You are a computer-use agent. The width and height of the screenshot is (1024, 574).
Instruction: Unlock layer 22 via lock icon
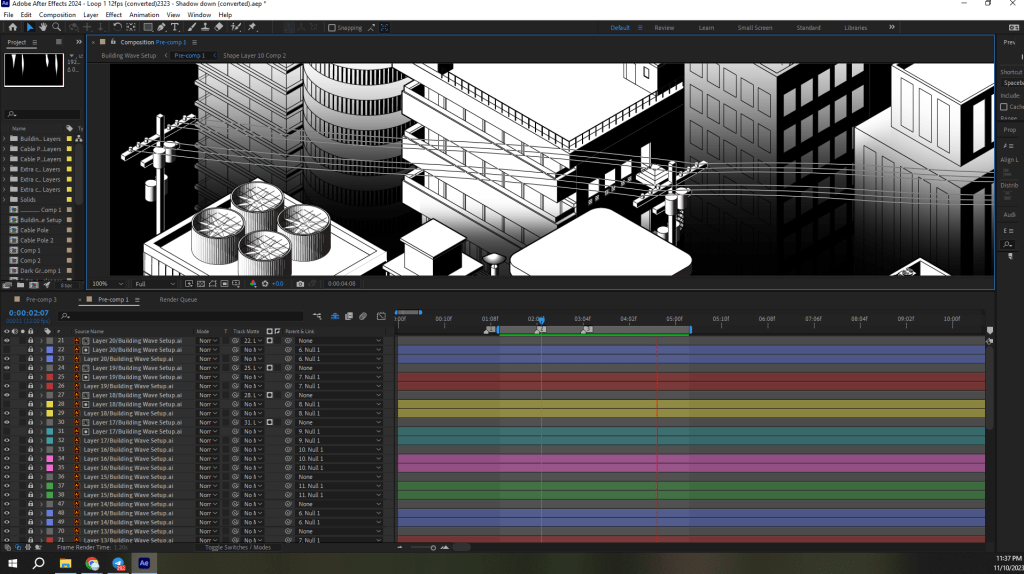[x=30, y=350]
